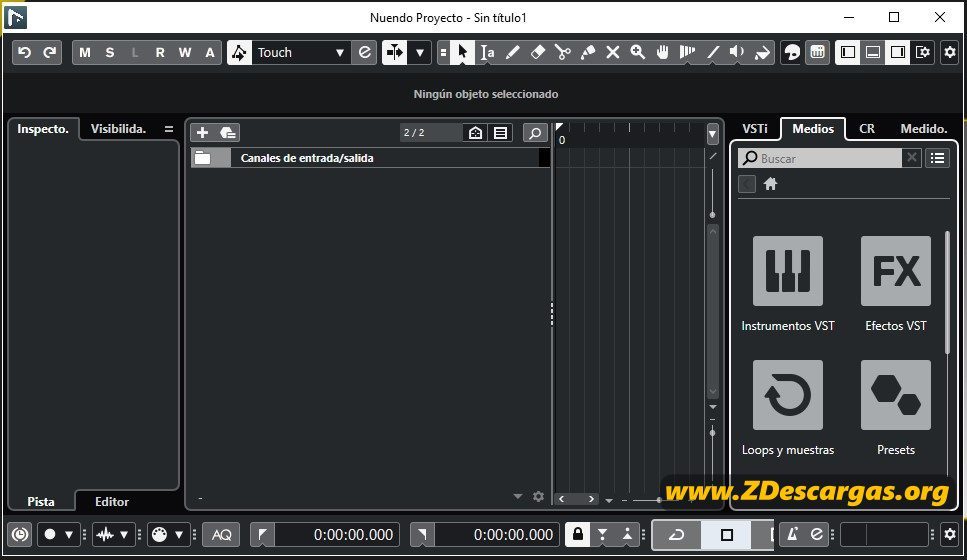Select the Time Warp tool

pos(688,52)
